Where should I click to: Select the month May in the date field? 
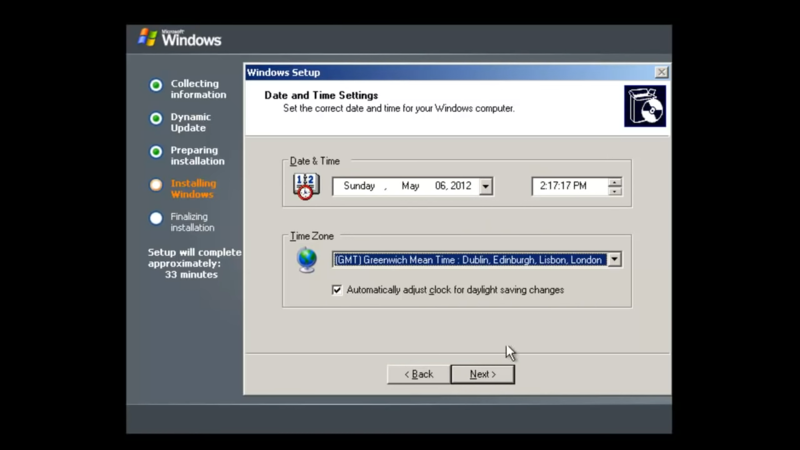point(410,186)
